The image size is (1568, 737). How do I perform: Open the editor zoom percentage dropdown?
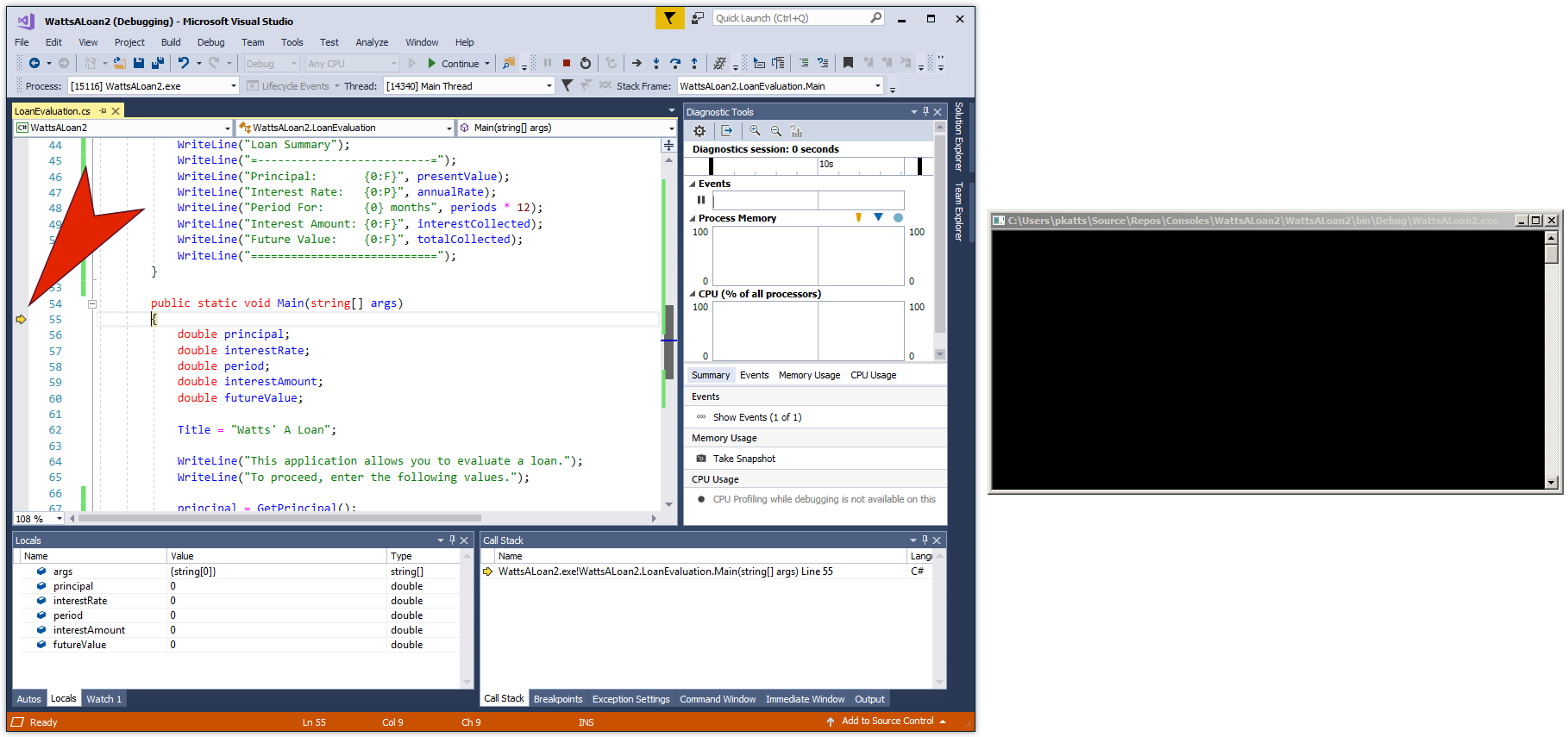pos(59,519)
